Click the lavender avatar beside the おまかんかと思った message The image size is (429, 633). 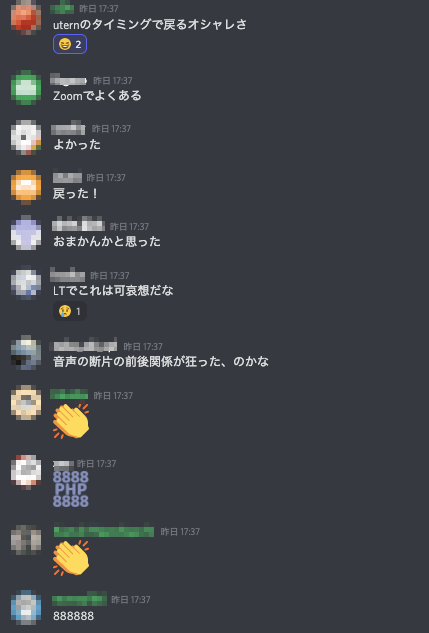26,233
